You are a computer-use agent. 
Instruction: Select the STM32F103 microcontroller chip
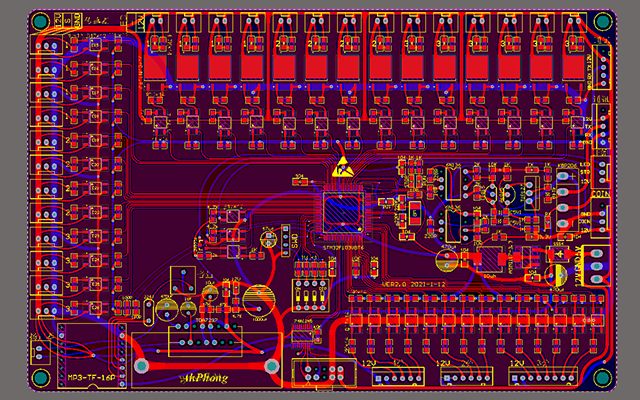(x=342, y=213)
